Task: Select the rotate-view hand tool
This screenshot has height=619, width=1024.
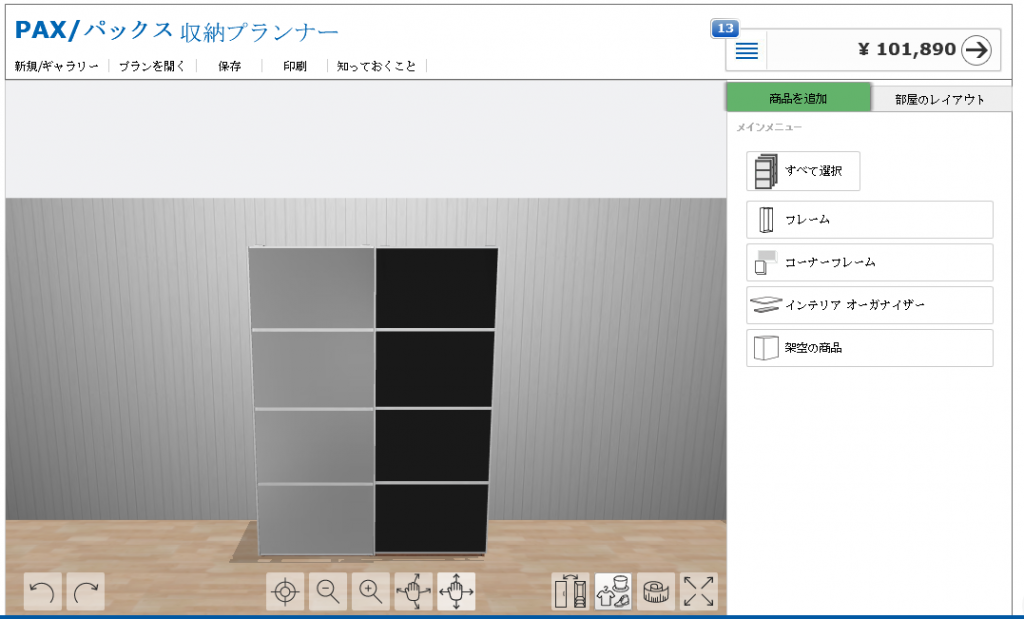Action: point(413,592)
